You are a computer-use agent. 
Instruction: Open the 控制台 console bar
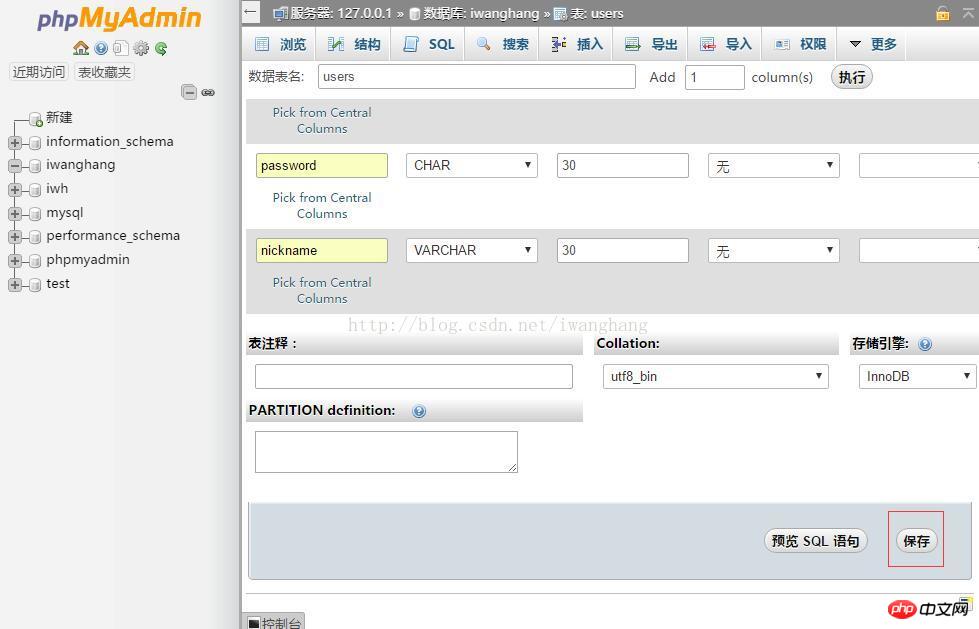click(x=273, y=621)
